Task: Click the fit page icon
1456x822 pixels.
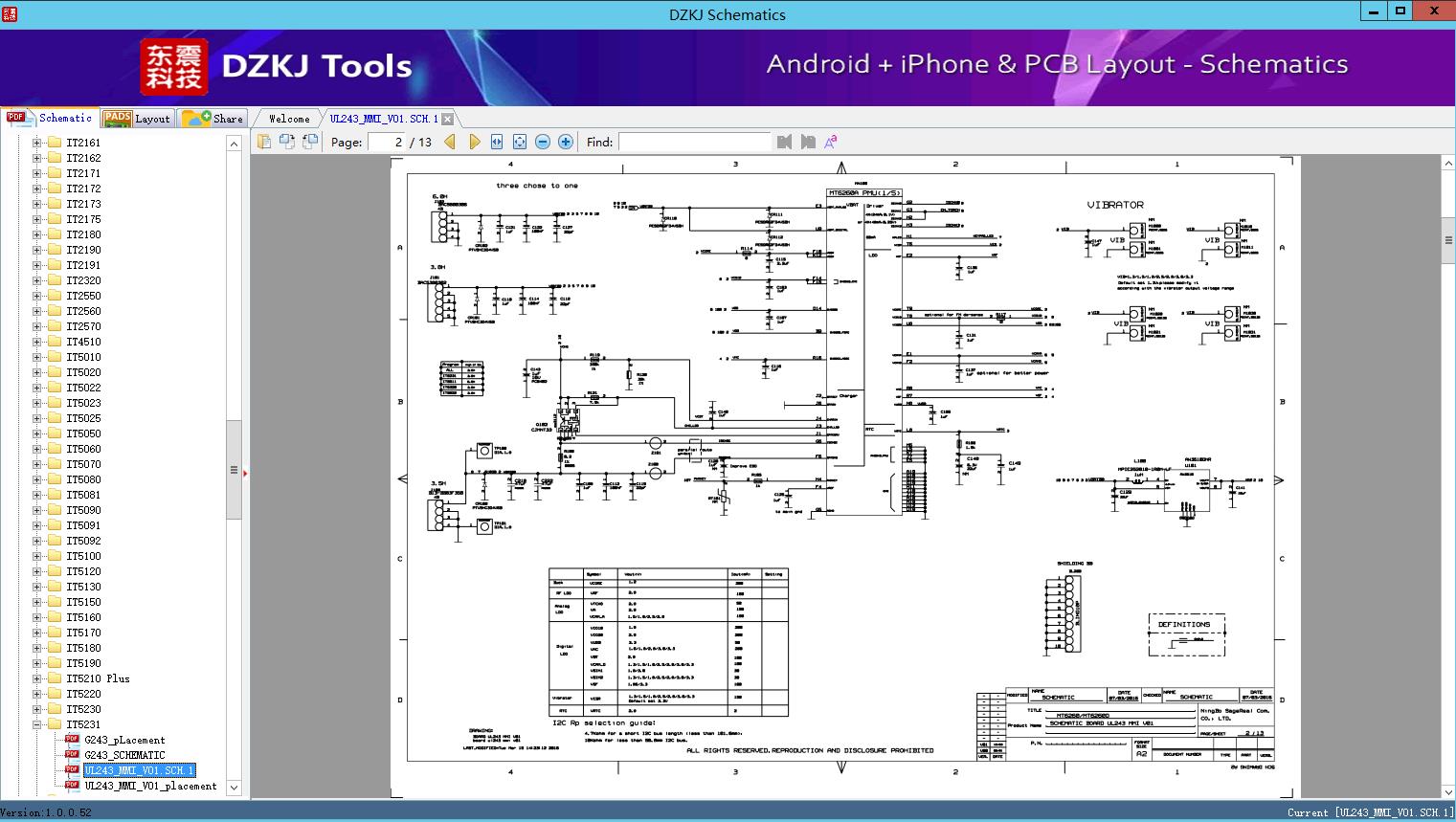Action: pos(520,142)
